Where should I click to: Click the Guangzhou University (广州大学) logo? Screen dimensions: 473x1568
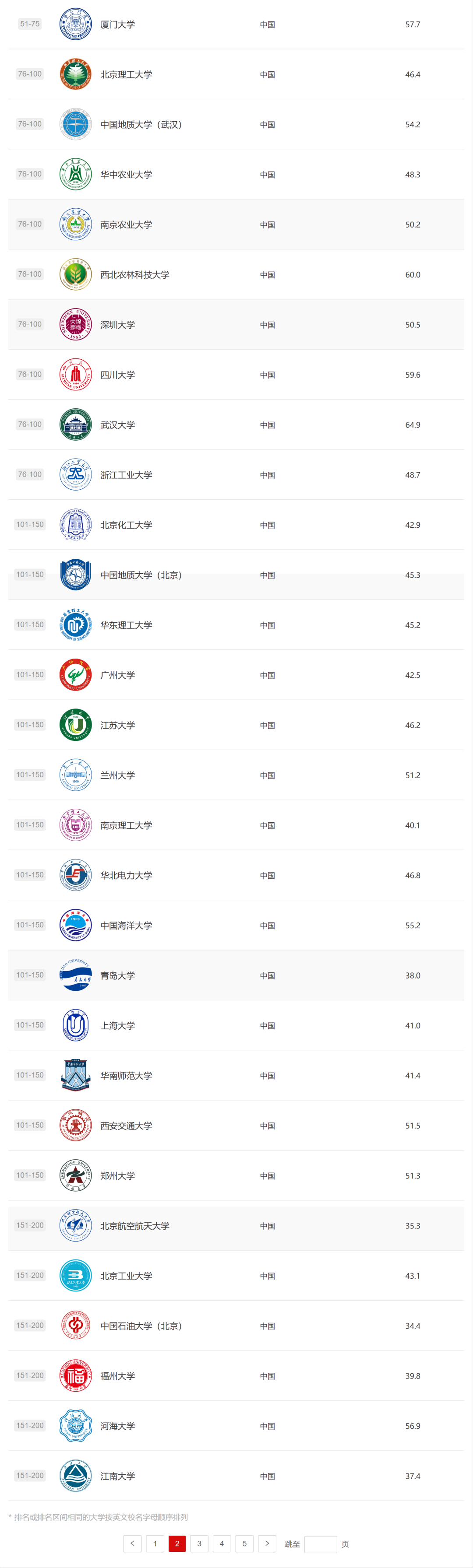75,674
